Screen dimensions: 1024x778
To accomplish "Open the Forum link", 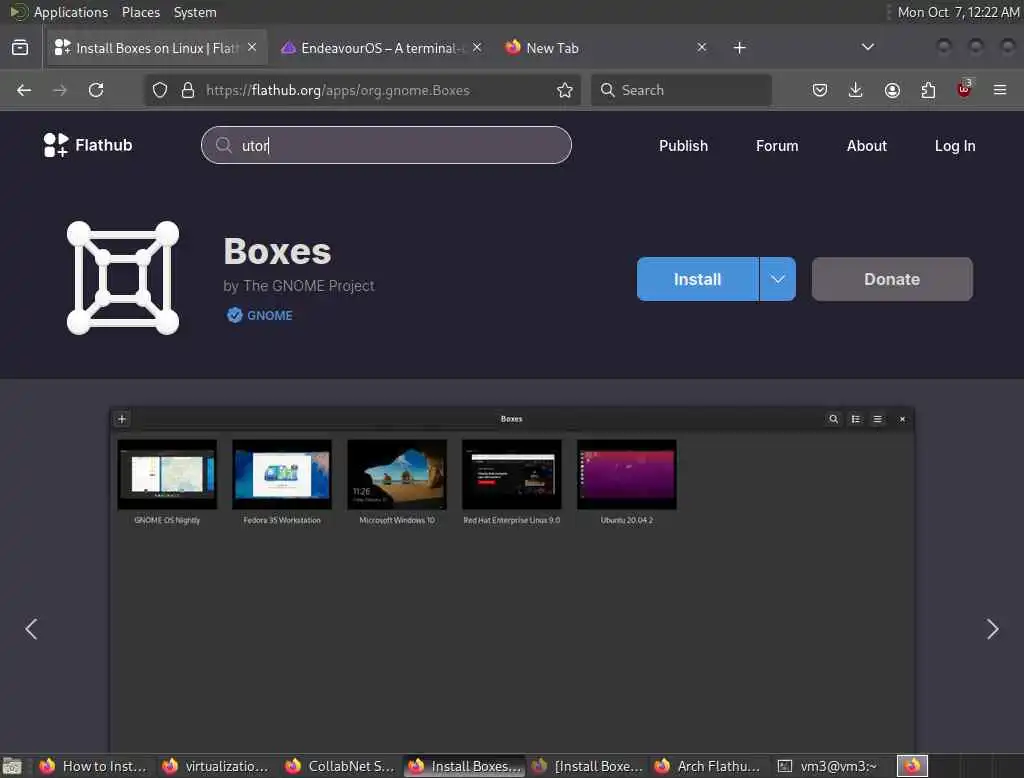I will coord(777,146).
